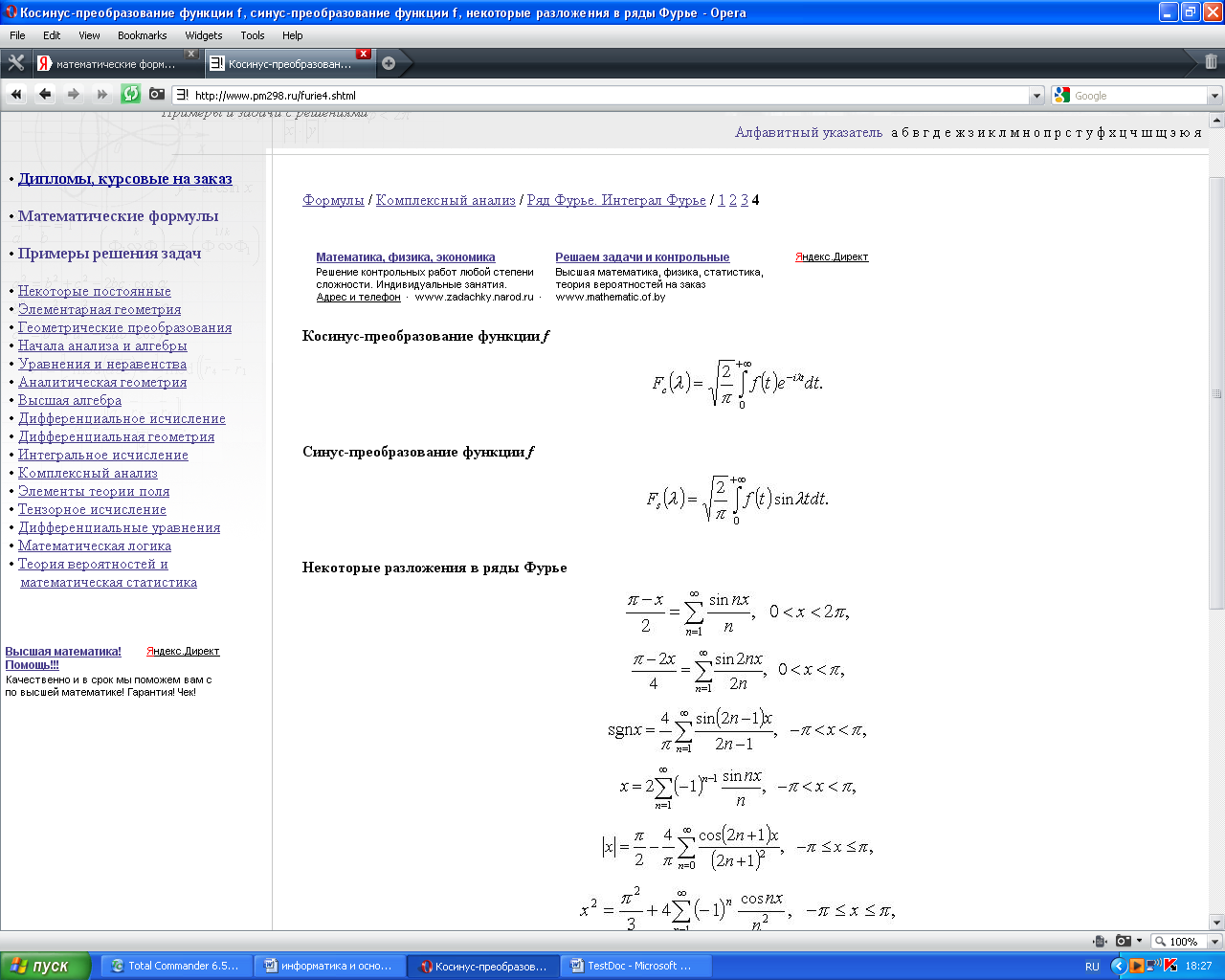Open Комплексный анализ sidebar link
The image size is (1225, 980).
[88, 473]
